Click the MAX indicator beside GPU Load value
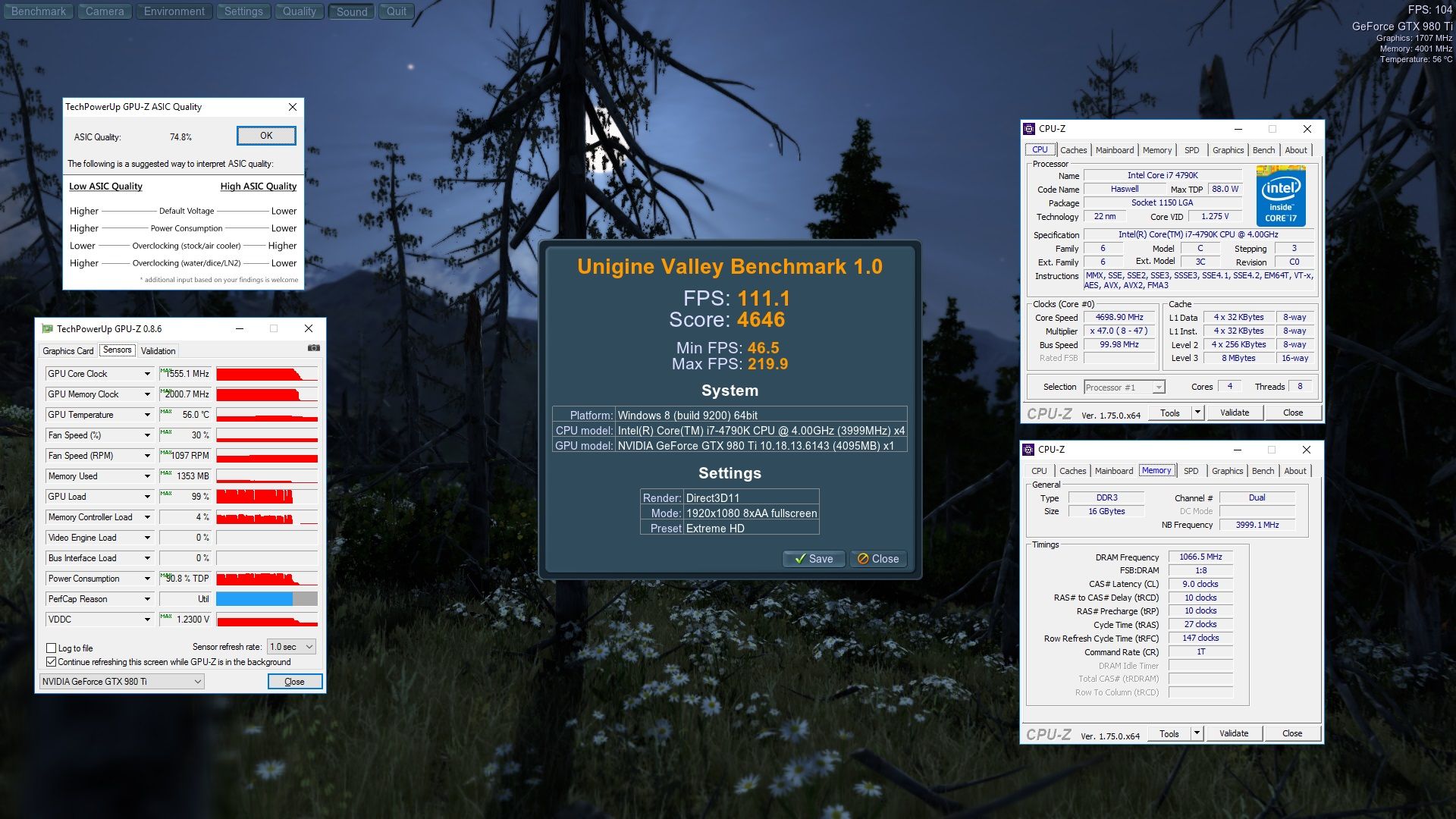1456x819 pixels. click(x=166, y=494)
